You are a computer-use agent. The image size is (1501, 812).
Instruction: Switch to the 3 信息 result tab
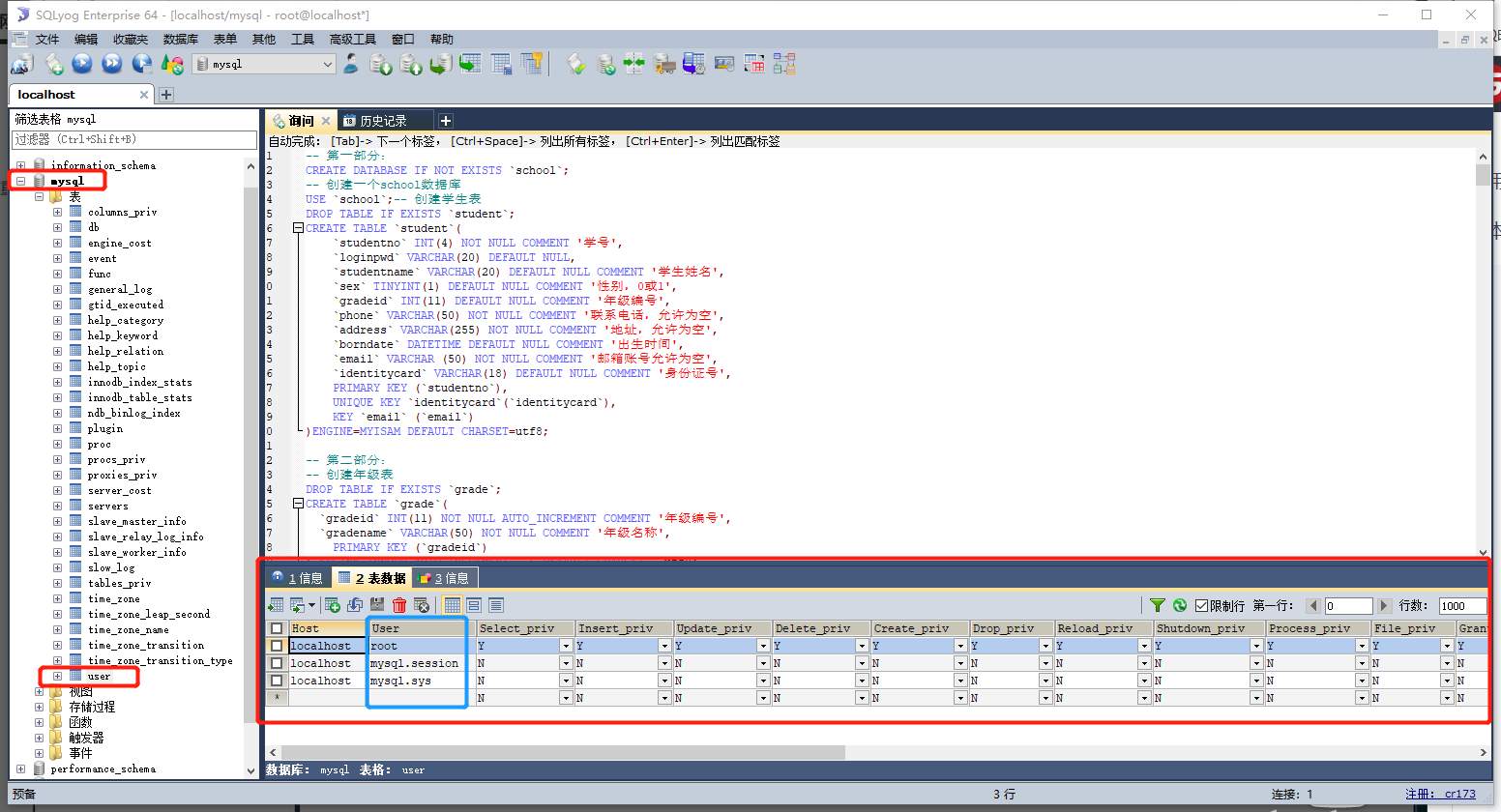tap(445, 578)
